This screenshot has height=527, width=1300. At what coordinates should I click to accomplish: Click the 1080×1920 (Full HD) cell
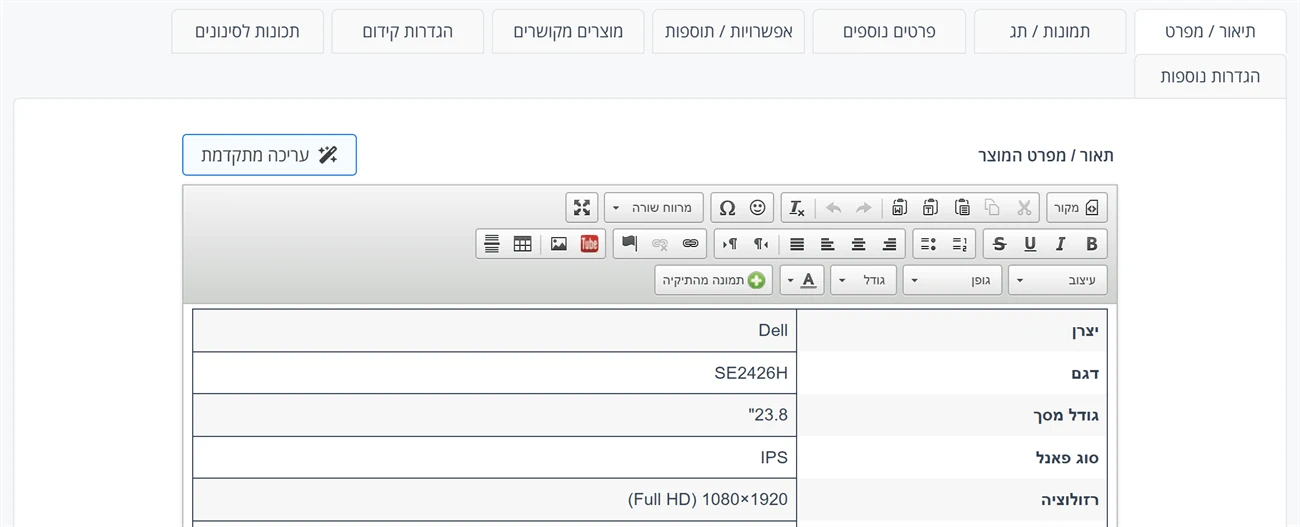point(495,499)
